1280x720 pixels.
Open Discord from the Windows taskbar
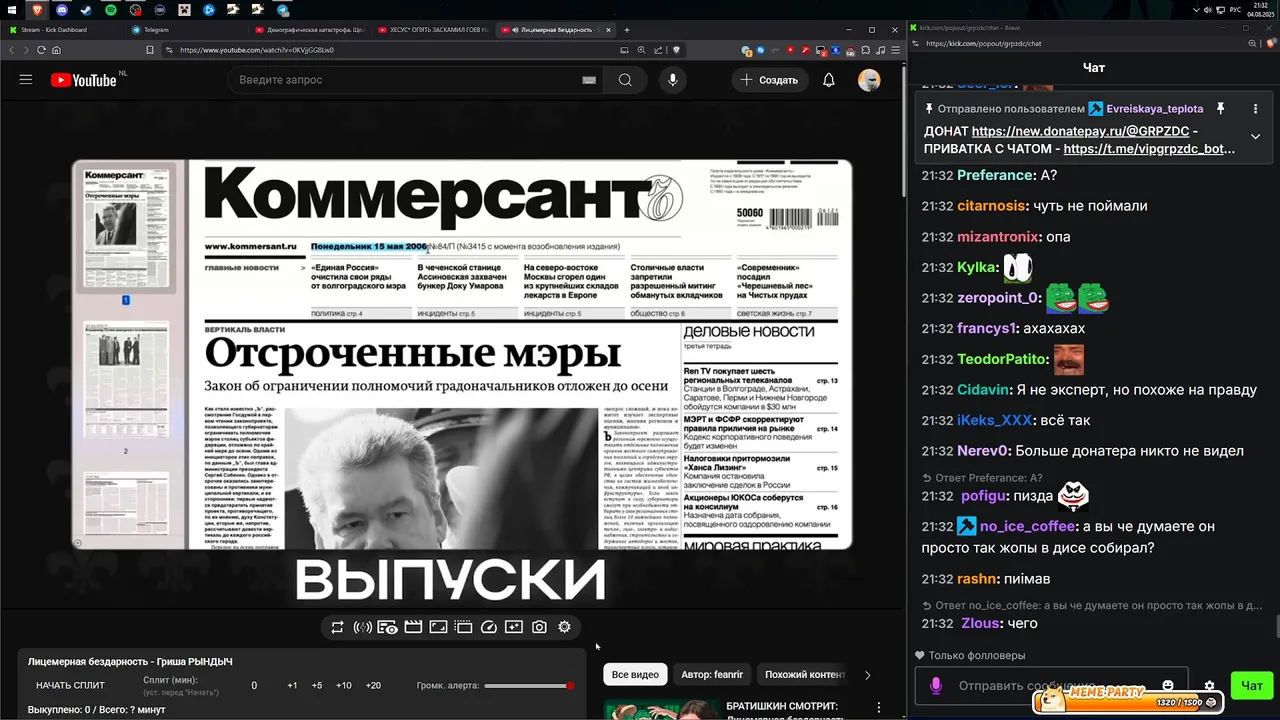(60, 10)
